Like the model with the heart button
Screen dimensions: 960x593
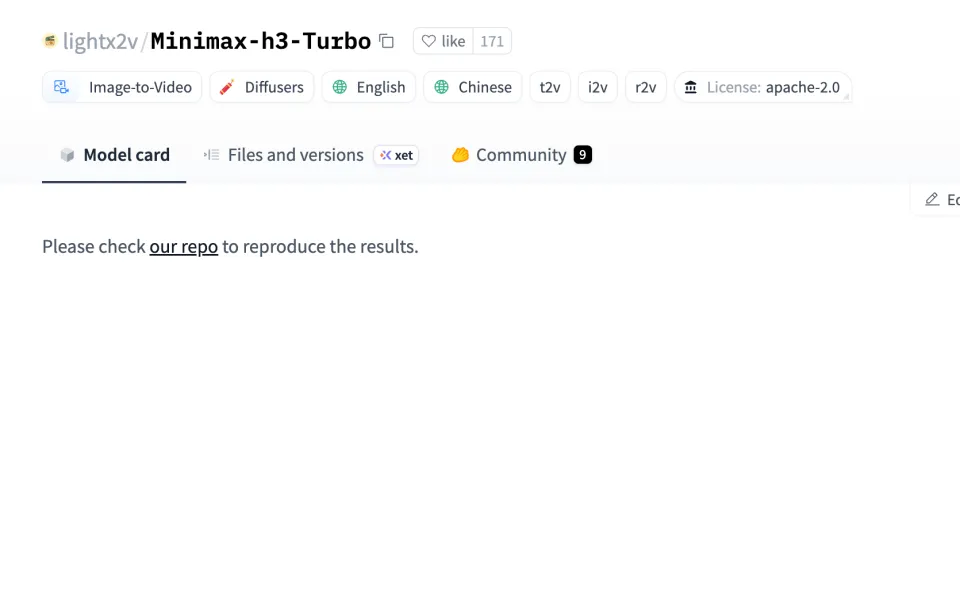click(443, 41)
